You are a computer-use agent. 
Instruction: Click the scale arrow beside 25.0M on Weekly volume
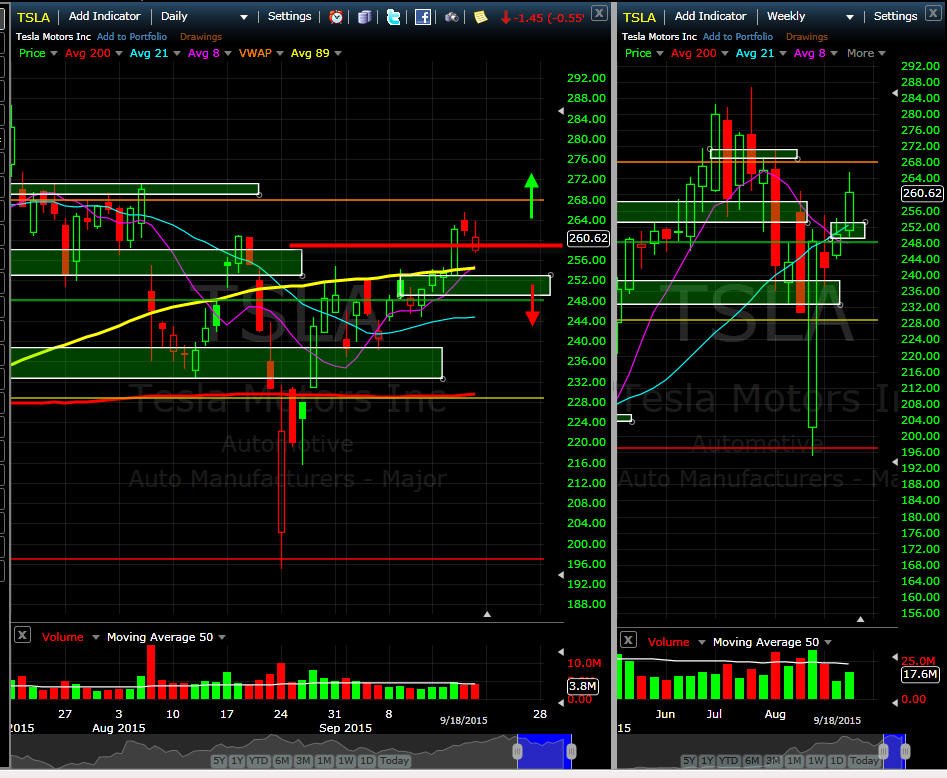point(894,657)
